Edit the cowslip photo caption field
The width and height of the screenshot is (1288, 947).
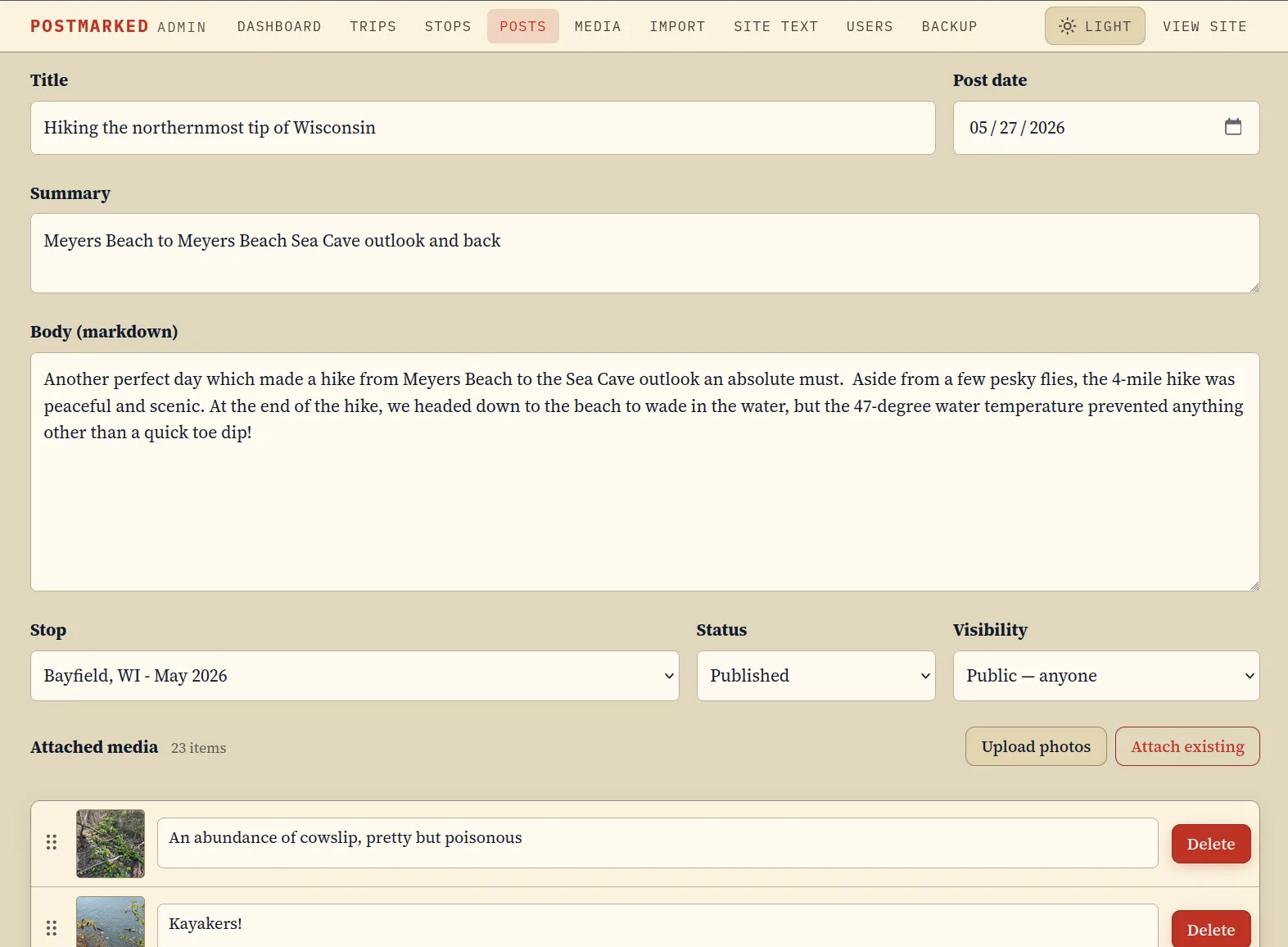coord(658,843)
